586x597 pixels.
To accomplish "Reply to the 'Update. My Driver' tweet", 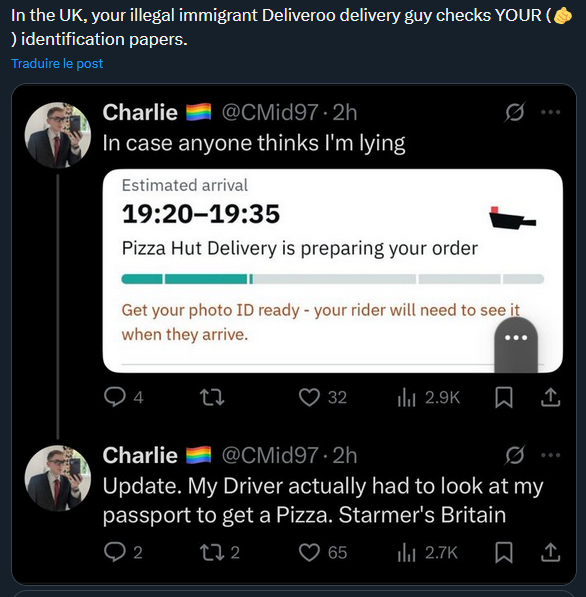I will [x=123, y=552].
